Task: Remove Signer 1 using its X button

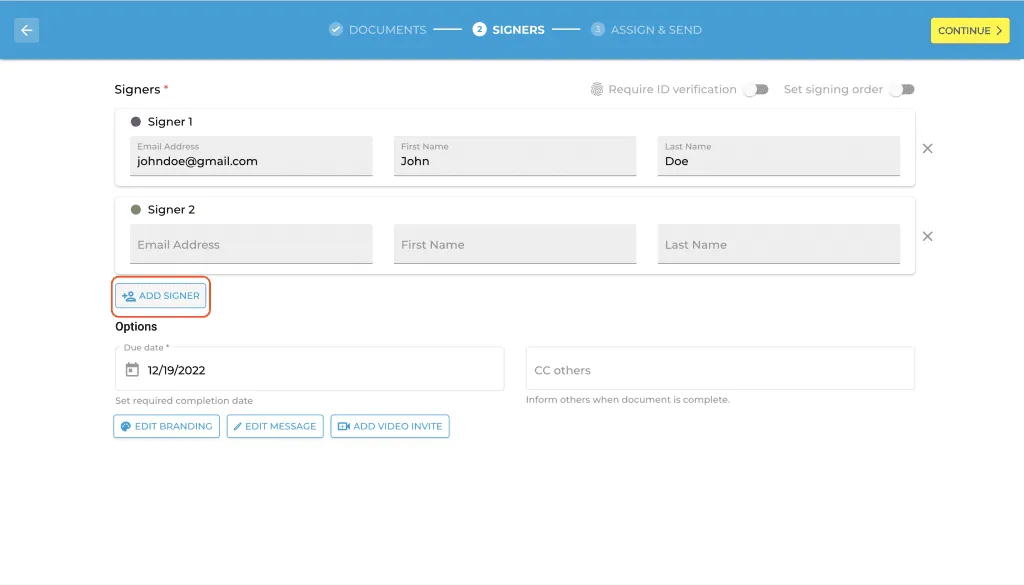Action: 927,148
